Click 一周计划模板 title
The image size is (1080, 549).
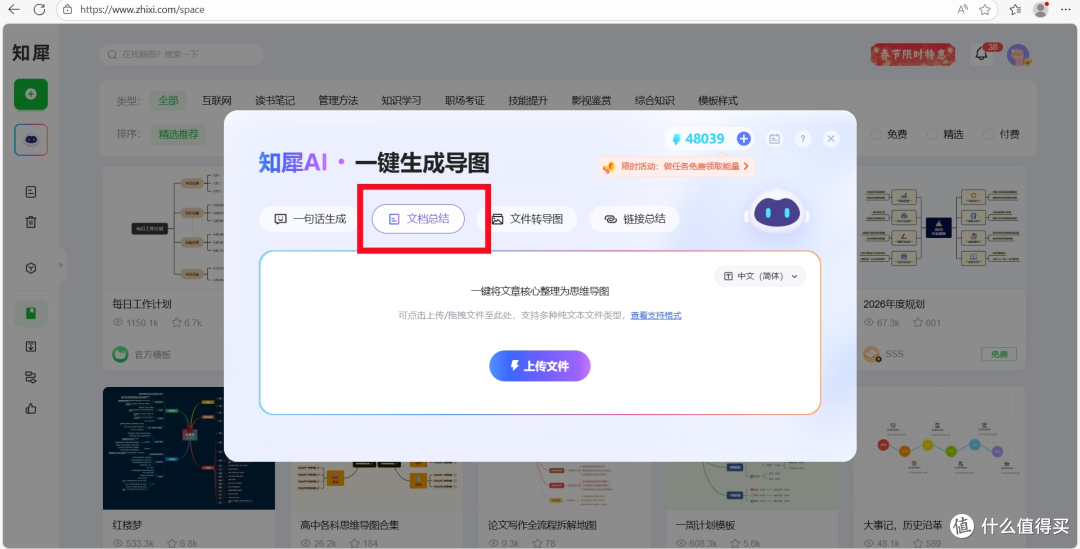coord(705,525)
